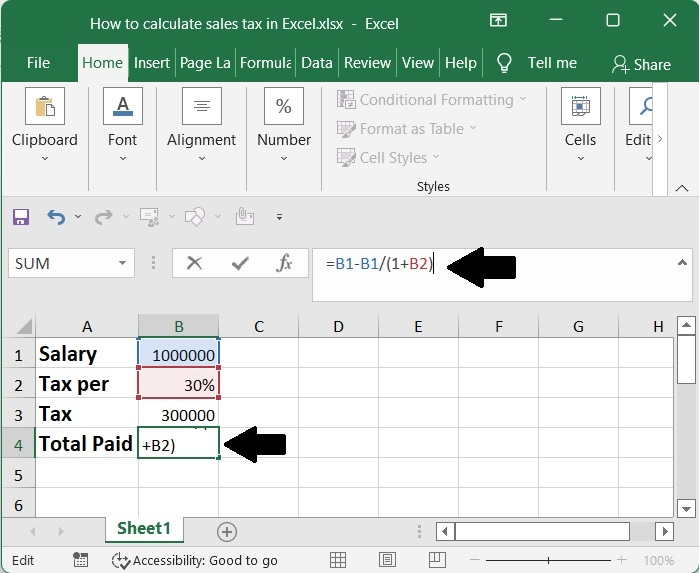Open the File menu

(38, 62)
